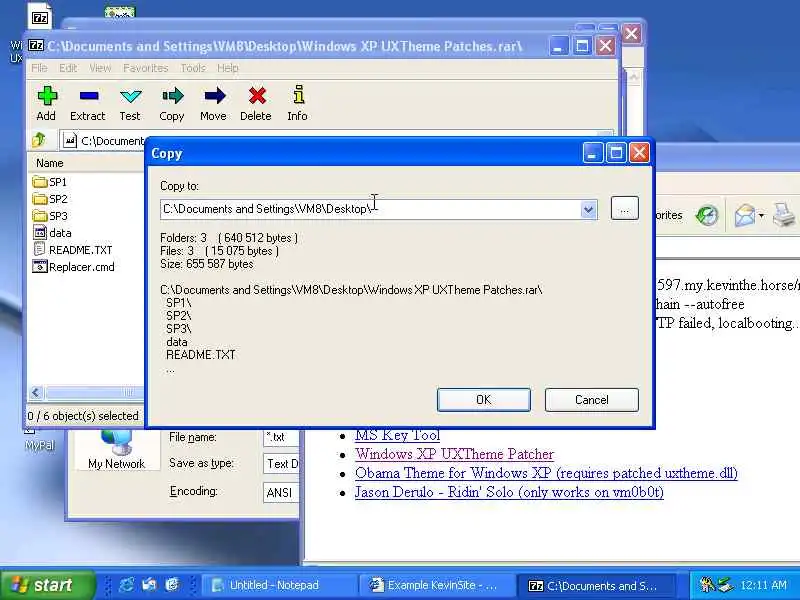
Task: Open the mail icon dropdown arrow in browser
Action: point(762,216)
